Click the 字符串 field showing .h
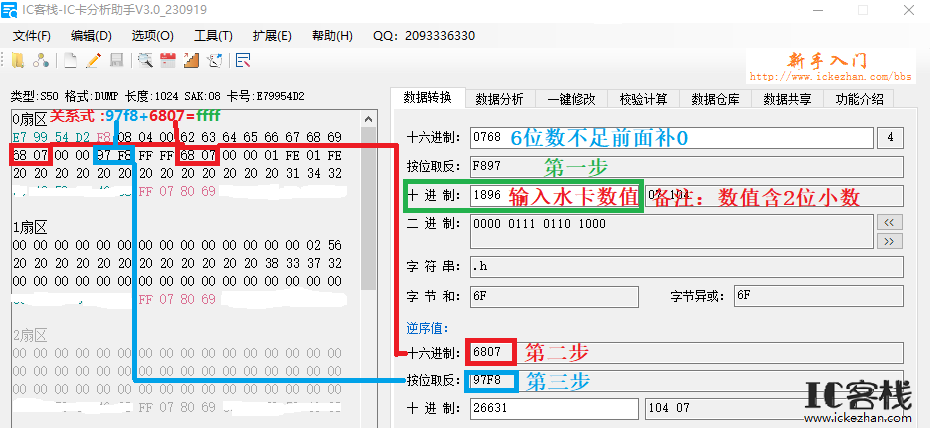Image resolution: width=930 pixels, height=429 pixels. (686, 266)
